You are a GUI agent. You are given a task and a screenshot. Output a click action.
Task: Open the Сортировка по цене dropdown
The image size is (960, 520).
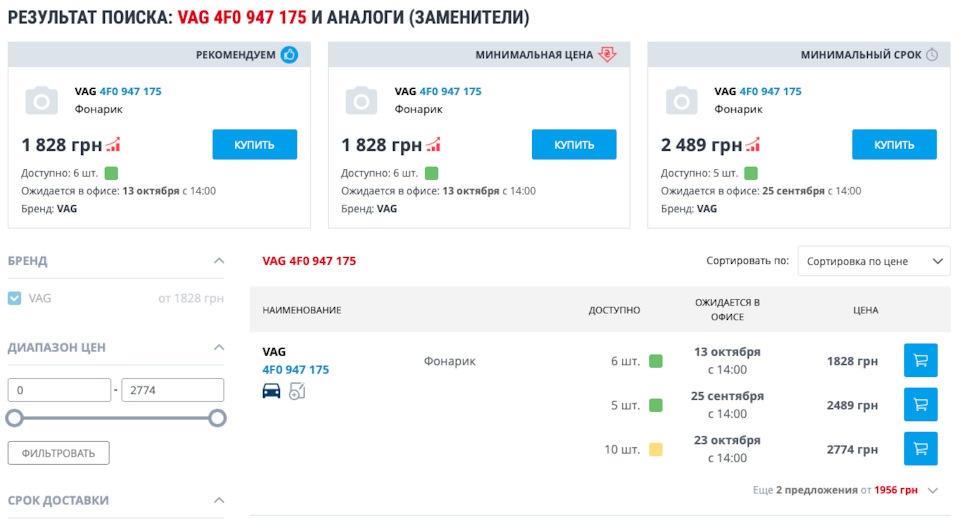(874, 261)
